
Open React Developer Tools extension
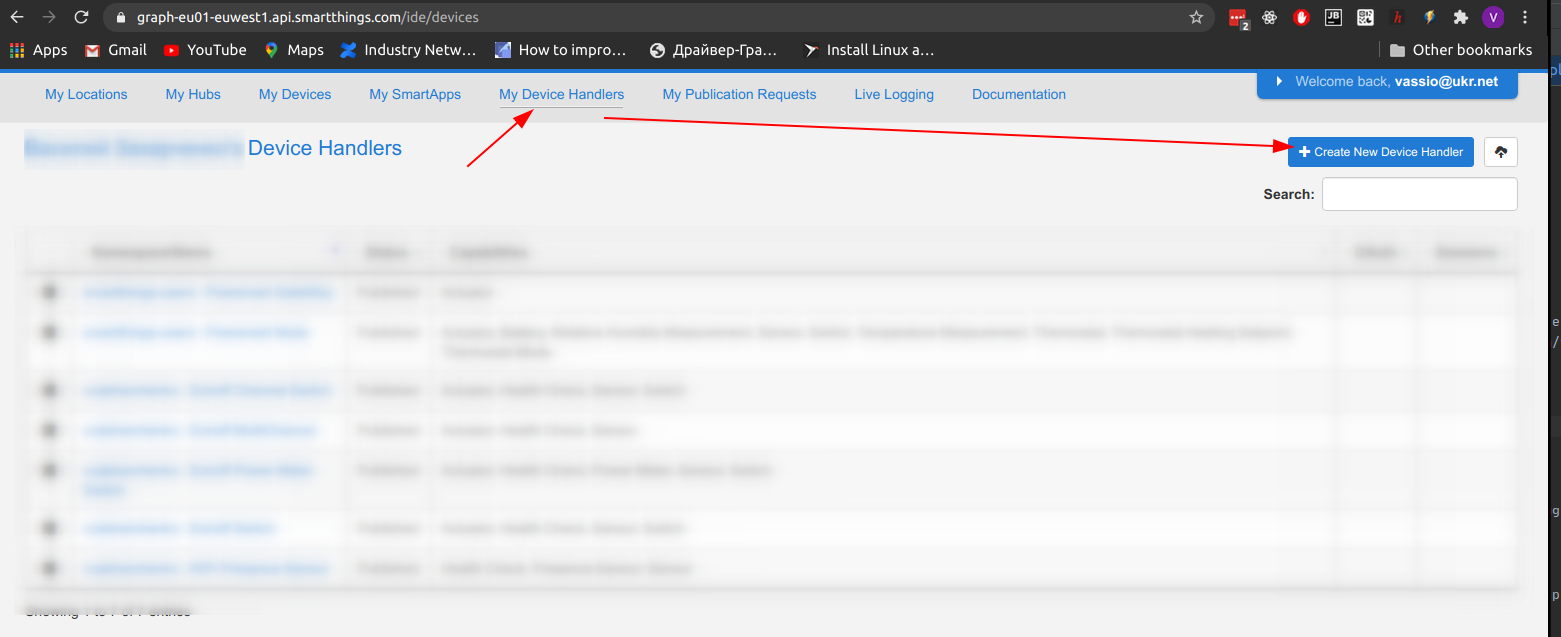click(1270, 17)
